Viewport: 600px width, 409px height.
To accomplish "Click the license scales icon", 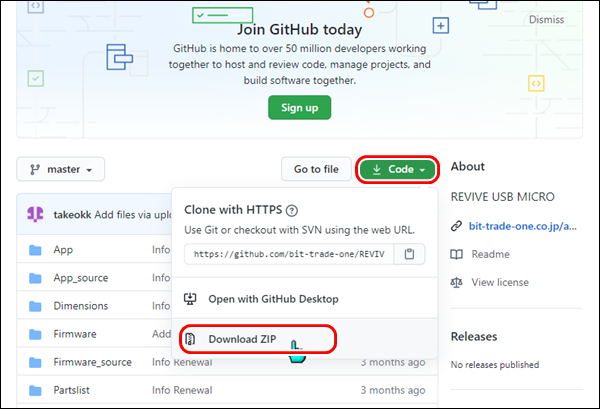I will click(457, 282).
